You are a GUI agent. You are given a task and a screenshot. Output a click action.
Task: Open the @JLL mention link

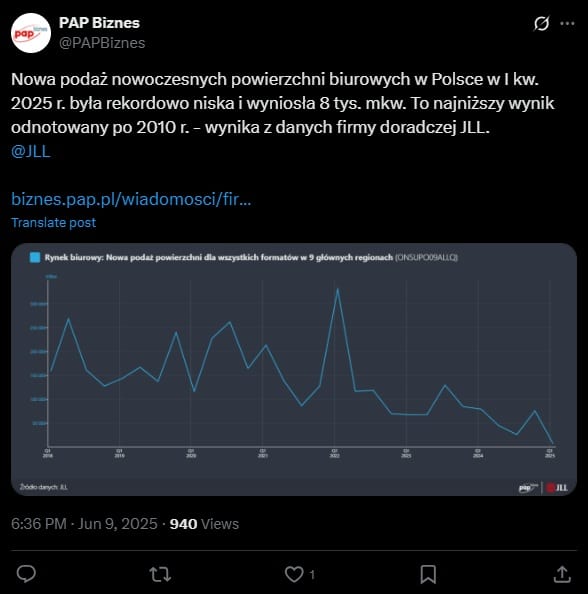31,151
